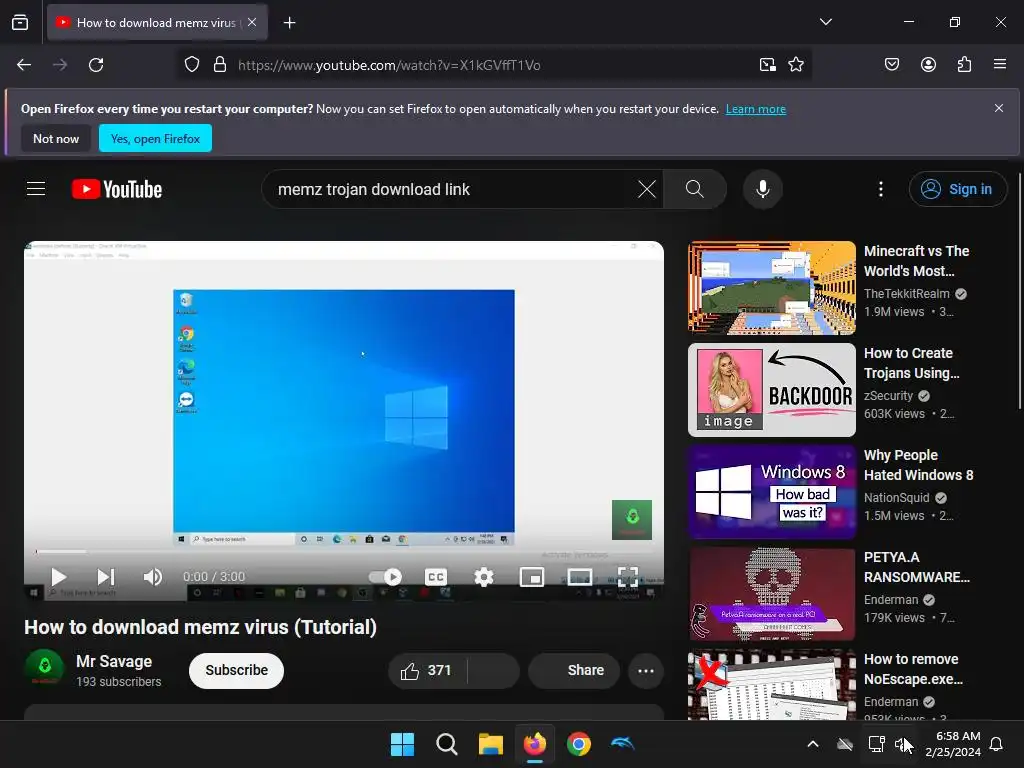Screen dimensions: 1024x768
Task: Expand the list all tabs chevron
Action: tap(825, 22)
